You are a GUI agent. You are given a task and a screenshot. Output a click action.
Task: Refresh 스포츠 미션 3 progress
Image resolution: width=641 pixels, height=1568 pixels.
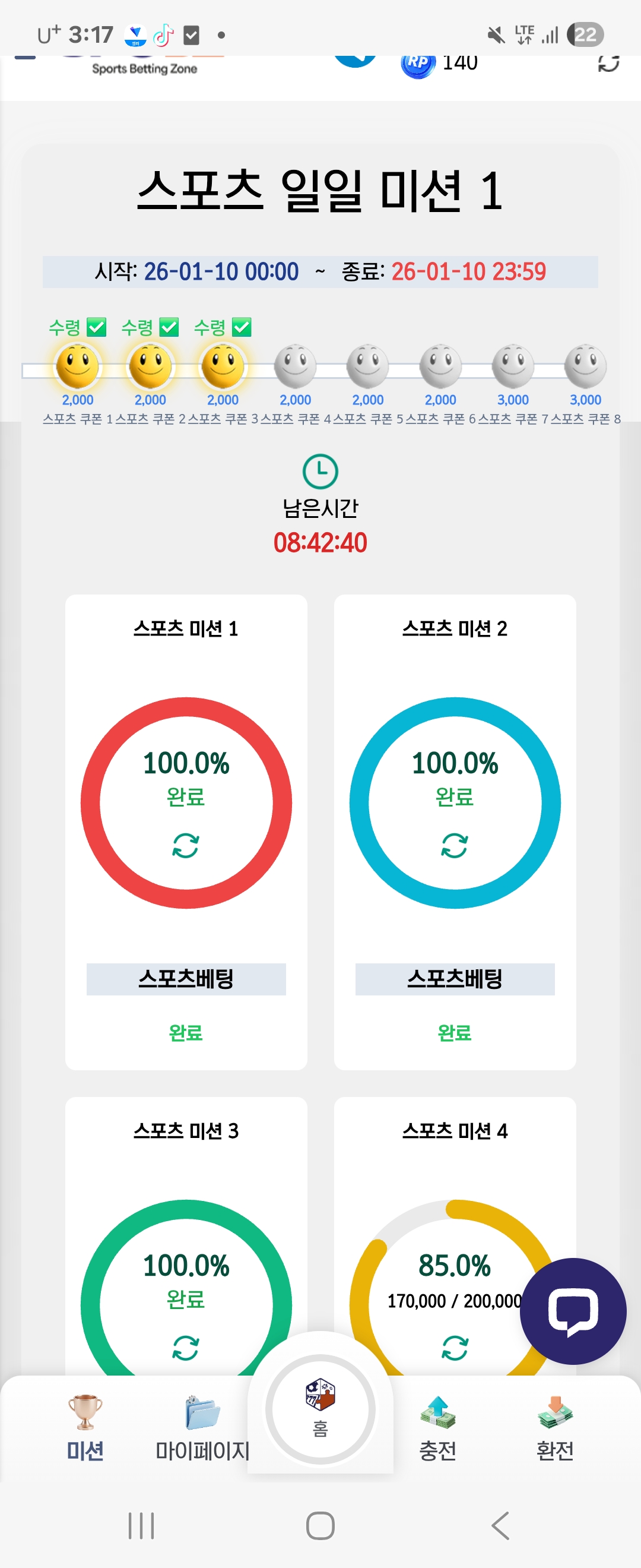(186, 1348)
